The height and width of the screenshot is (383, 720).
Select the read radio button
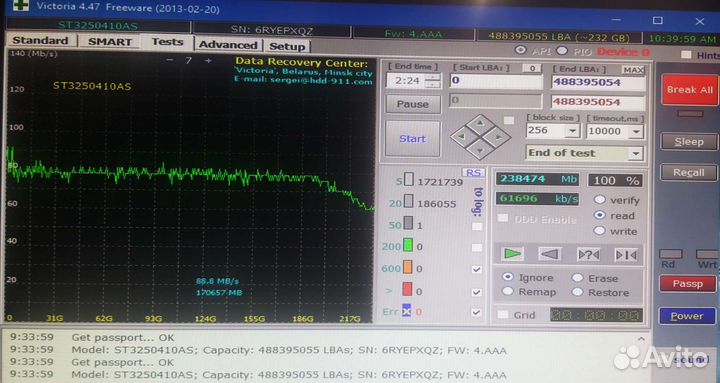tap(599, 215)
